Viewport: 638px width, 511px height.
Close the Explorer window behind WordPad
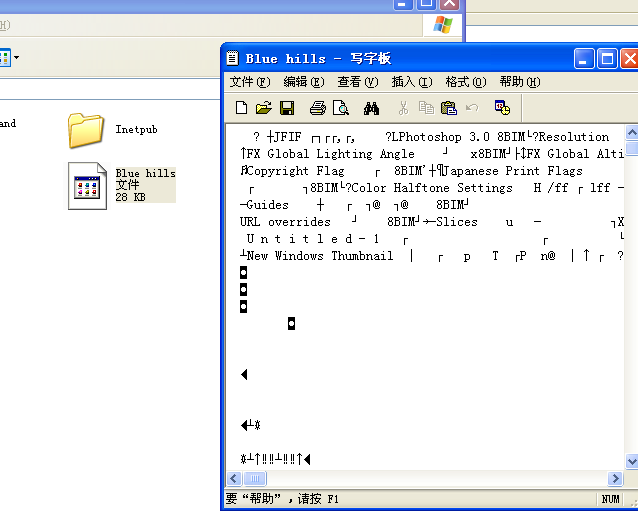450,4
